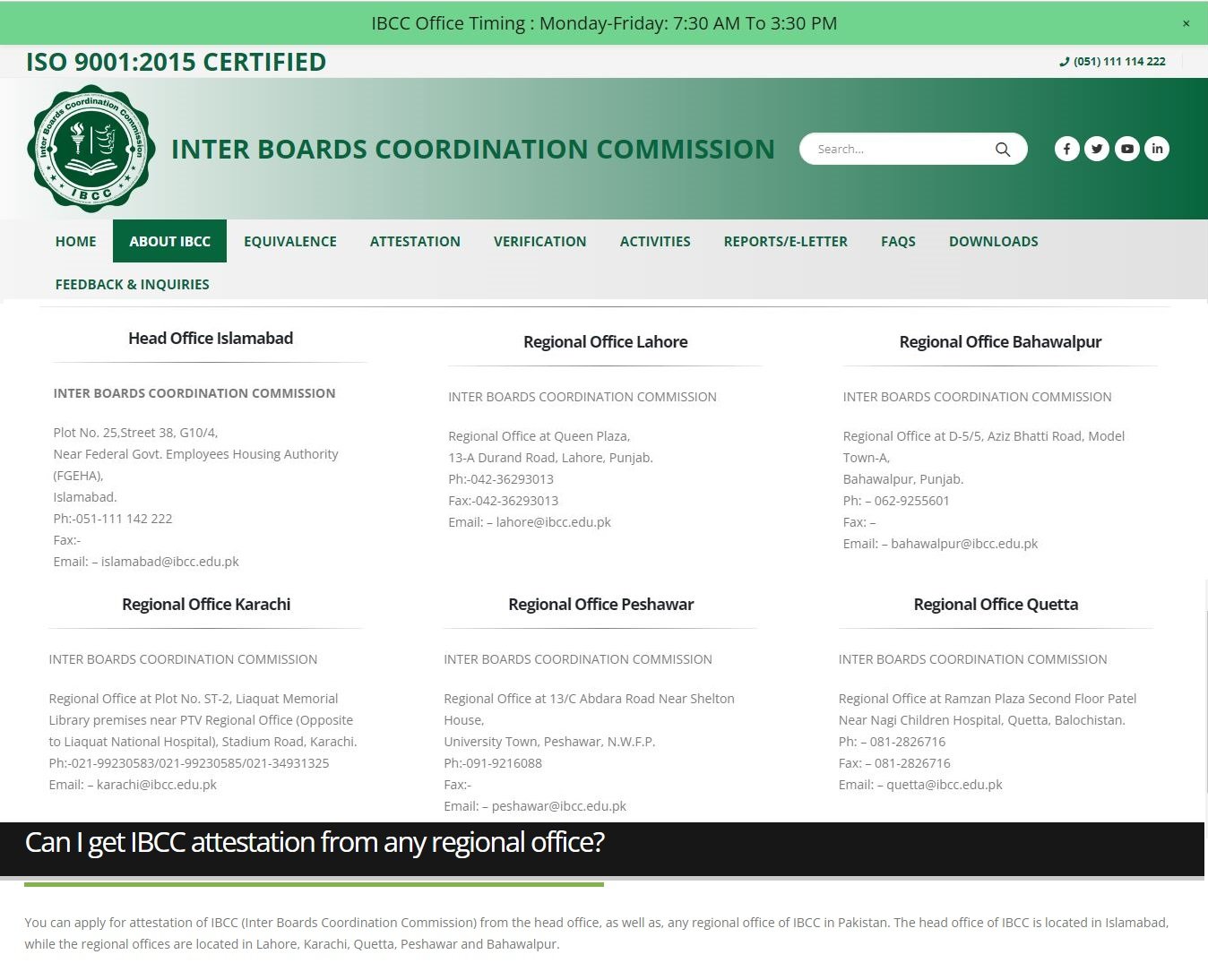Open FEEDBACK & INQUIRIES
Viewport: 1208px width, 980px height.
132,284
